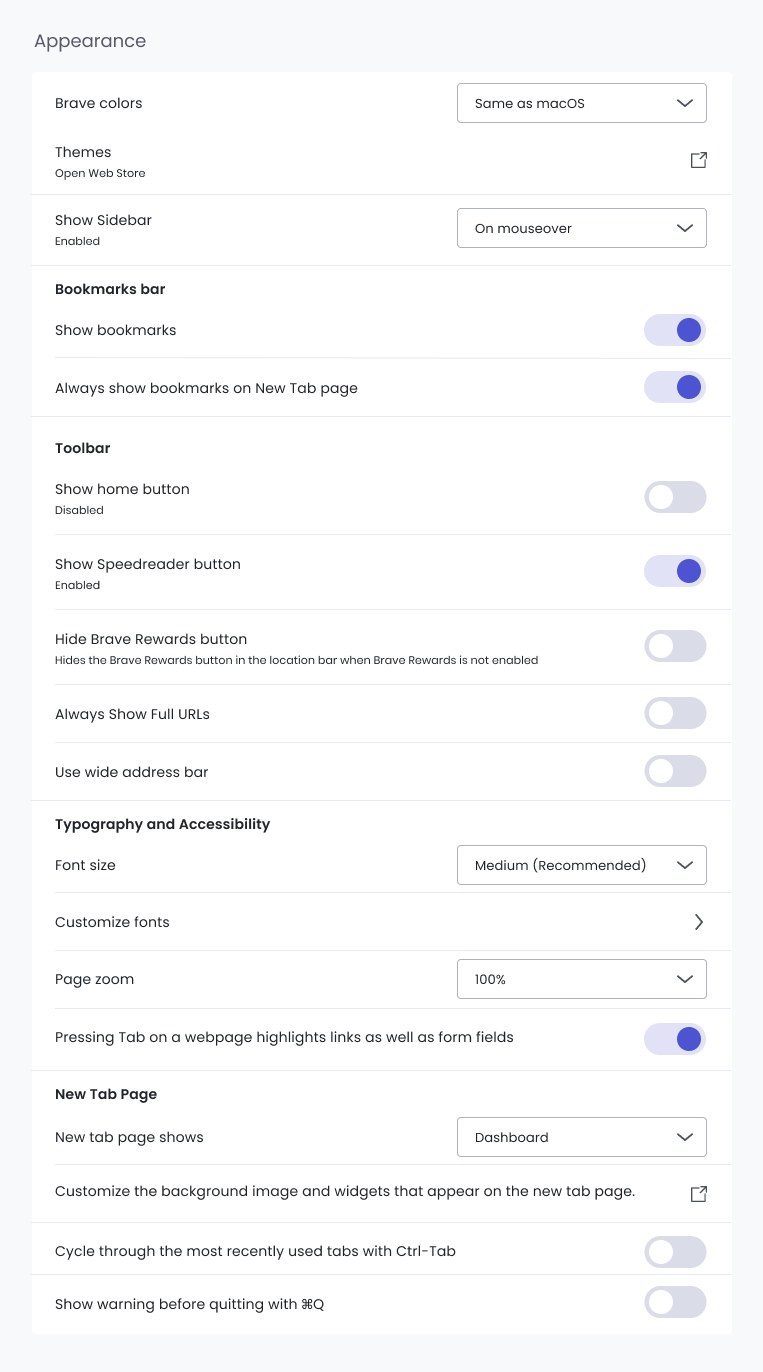Image resolution: width=763 pixels, height=1372 pixels.
Task: Turn on Always Show Full URLs
Action: [x=675, y=713]
